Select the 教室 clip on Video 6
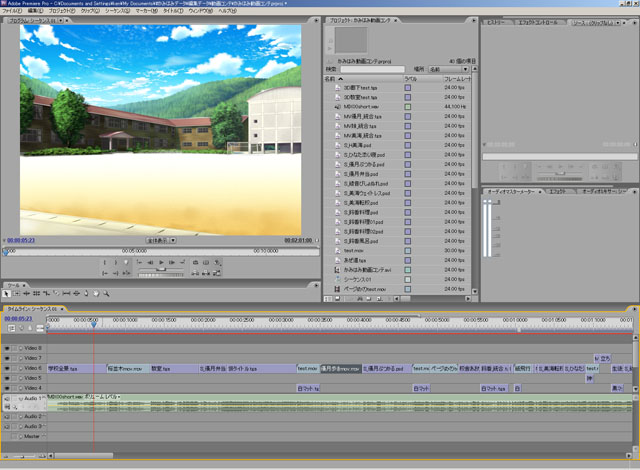The image size is (640, 470). [x=175, y=368]
